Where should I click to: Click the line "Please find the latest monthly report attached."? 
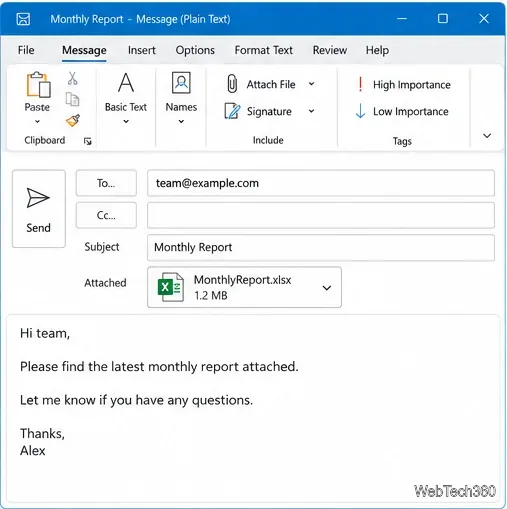coord(159,367)
